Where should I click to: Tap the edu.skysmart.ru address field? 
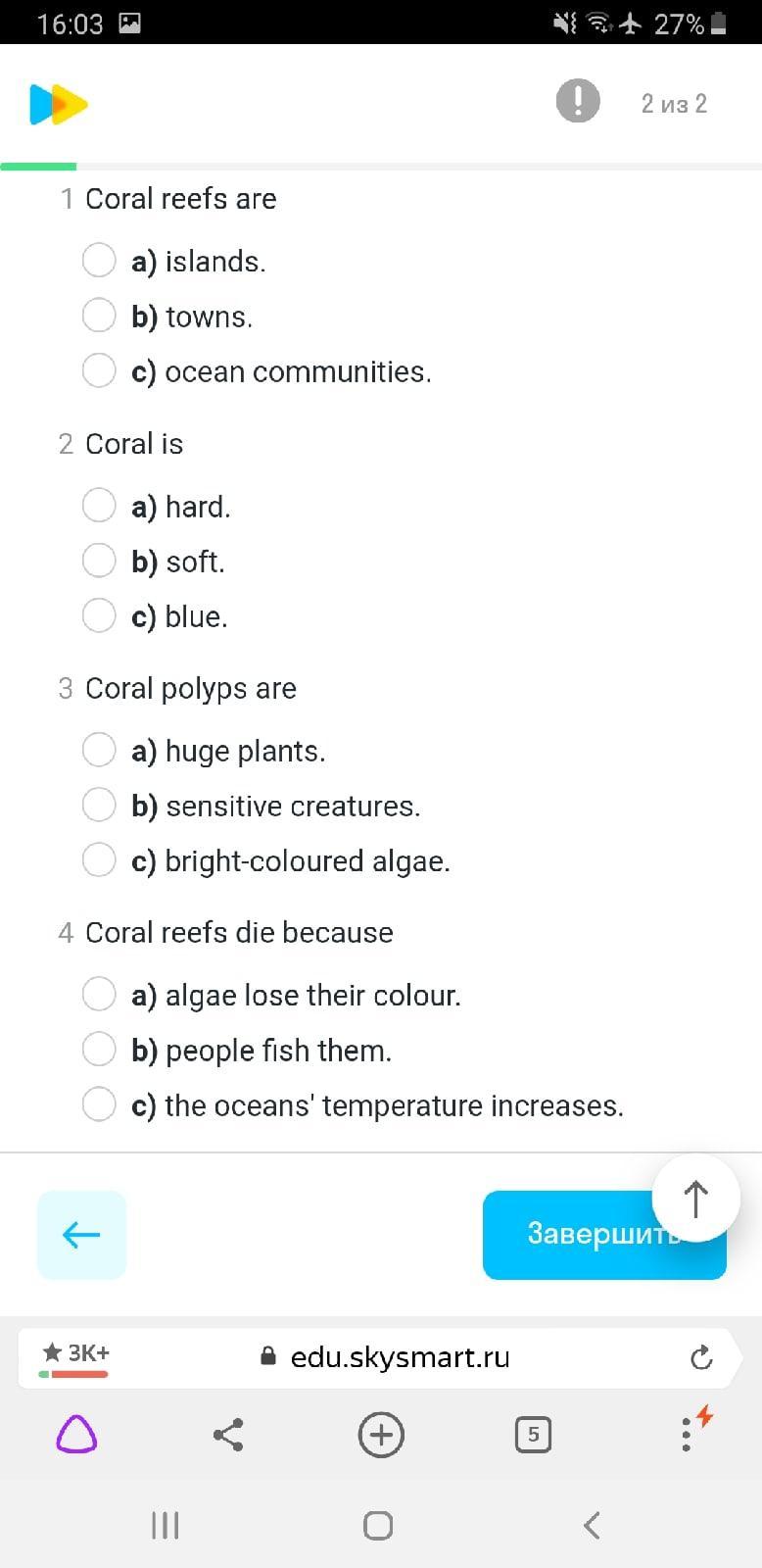tap(400, 1357)
